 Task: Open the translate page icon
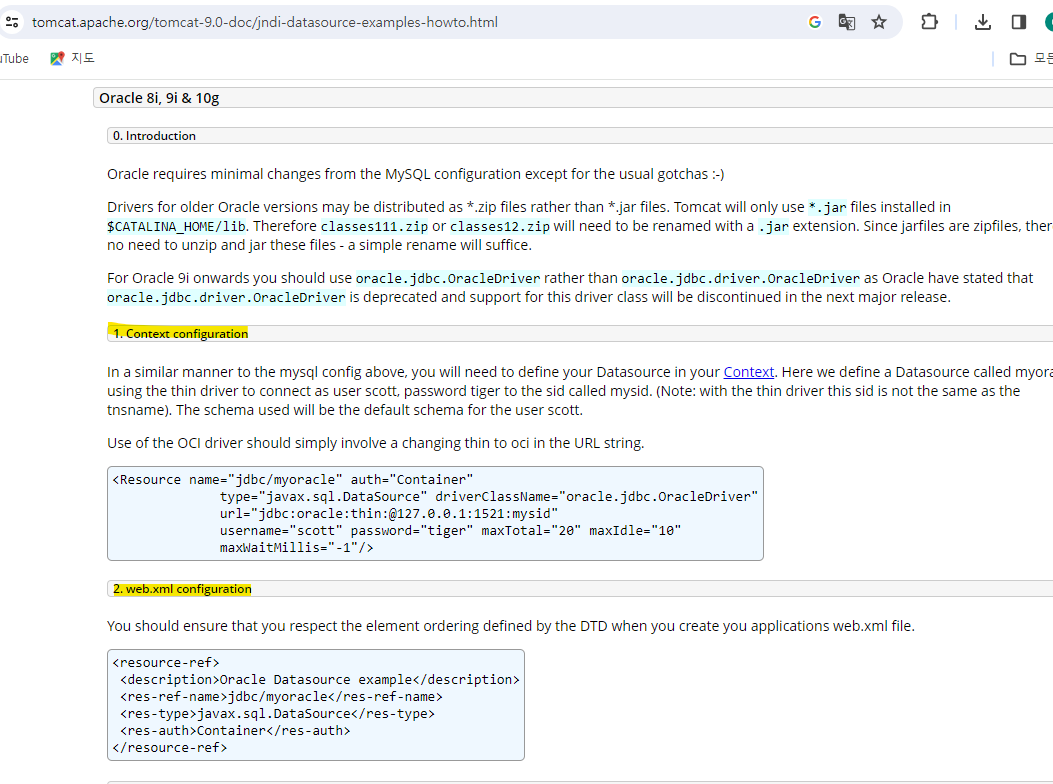click(847, 22)
